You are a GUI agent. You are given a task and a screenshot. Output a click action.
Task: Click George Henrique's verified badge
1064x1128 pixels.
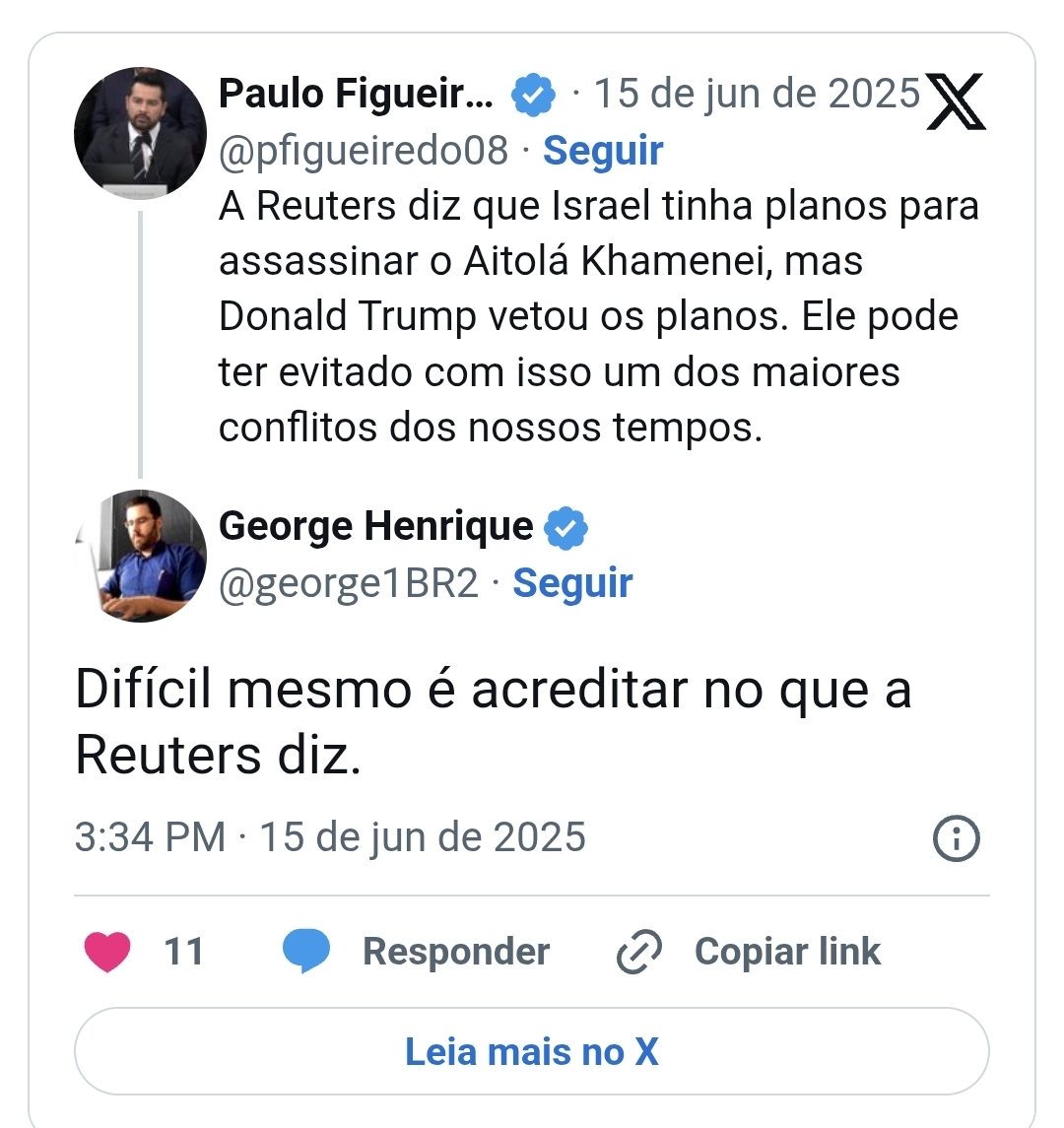[565, 528]
